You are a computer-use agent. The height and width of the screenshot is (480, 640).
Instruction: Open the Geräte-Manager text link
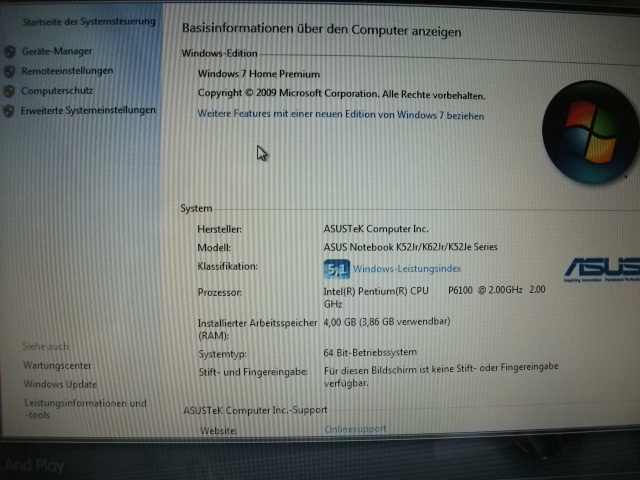point(57,51)
